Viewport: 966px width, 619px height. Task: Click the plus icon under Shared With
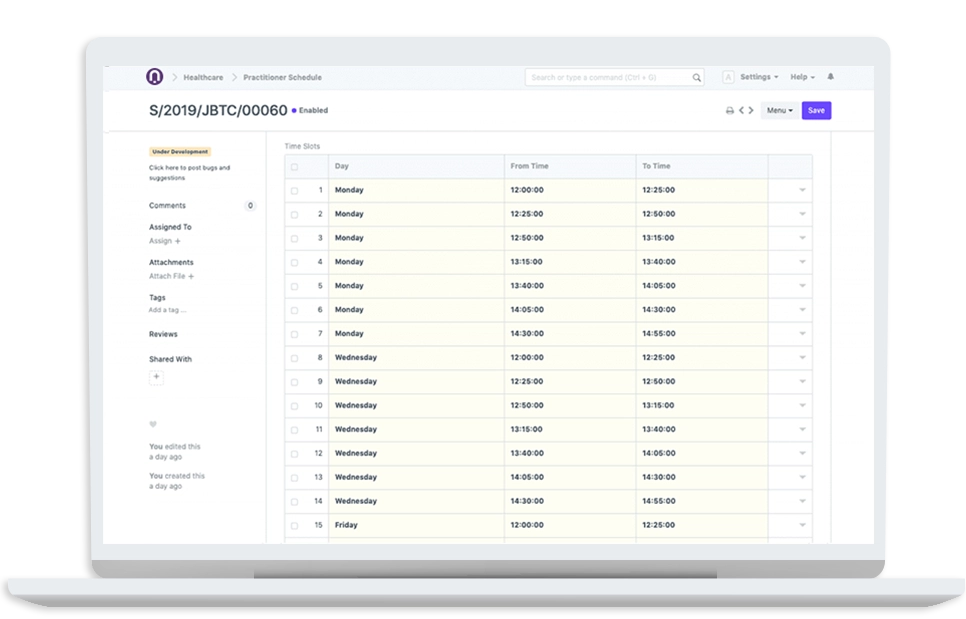click(156, 377)
